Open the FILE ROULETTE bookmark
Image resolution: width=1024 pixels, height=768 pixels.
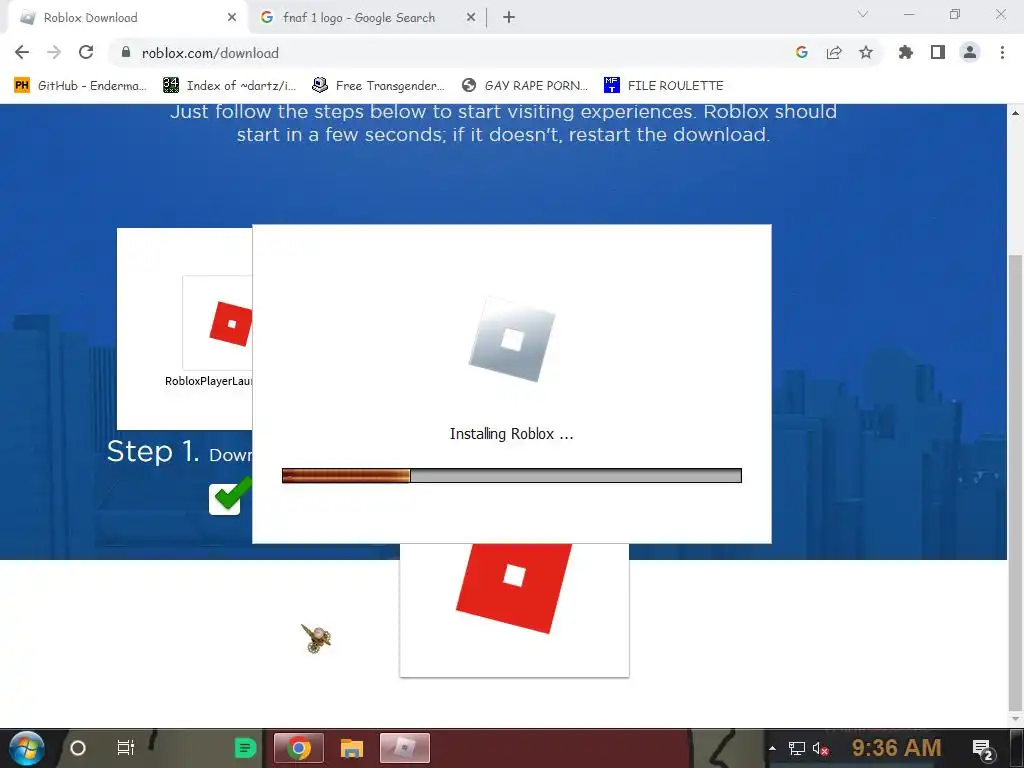(x=664, y=86)
